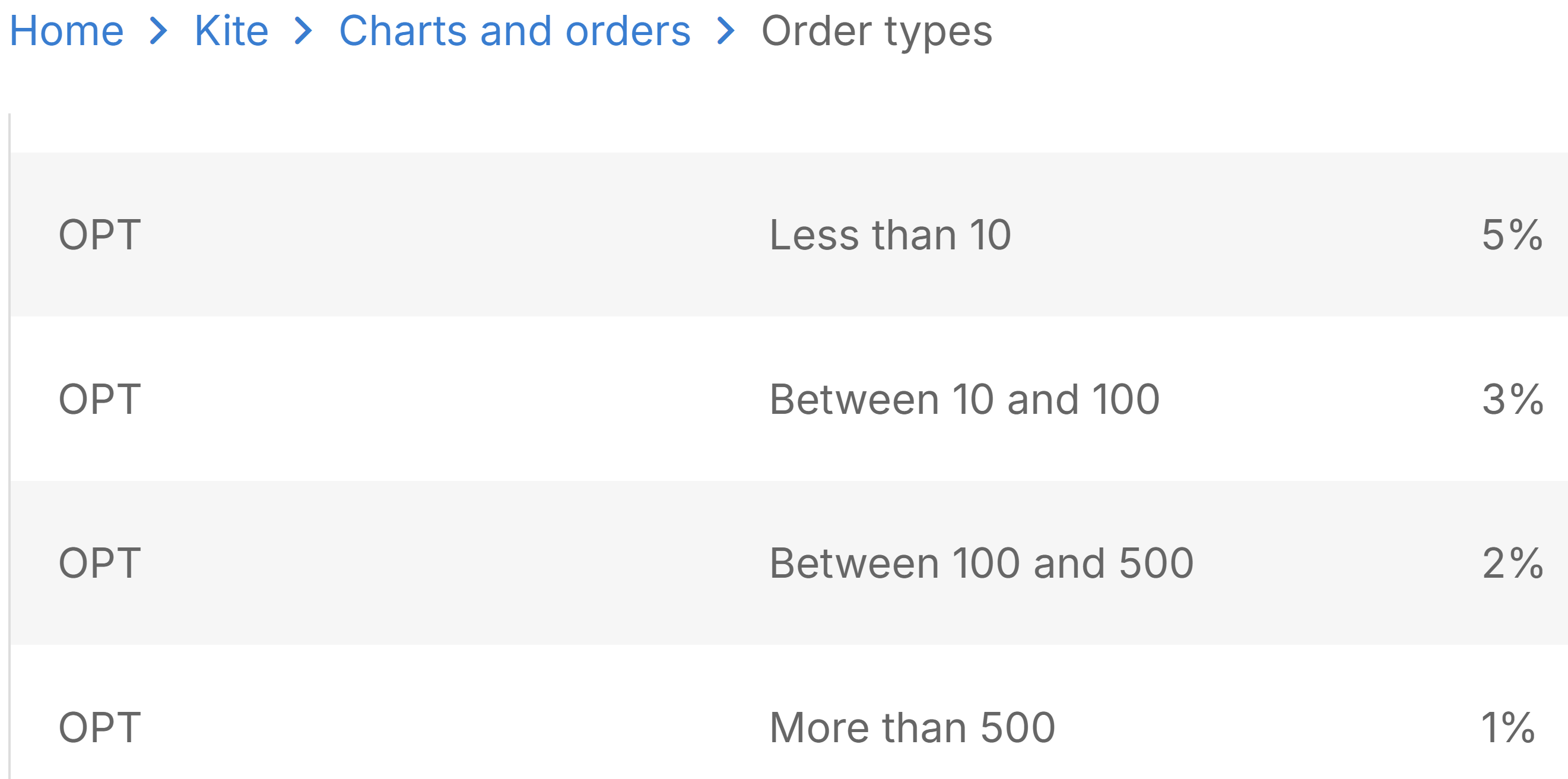The image size is (1568, 779).
Task: Click the Less than 10 cell
Action: [890, 235]
